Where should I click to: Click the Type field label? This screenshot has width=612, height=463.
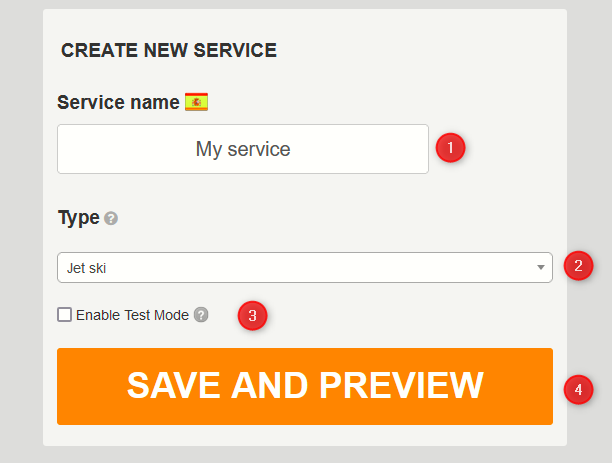[x=79, y=218]
